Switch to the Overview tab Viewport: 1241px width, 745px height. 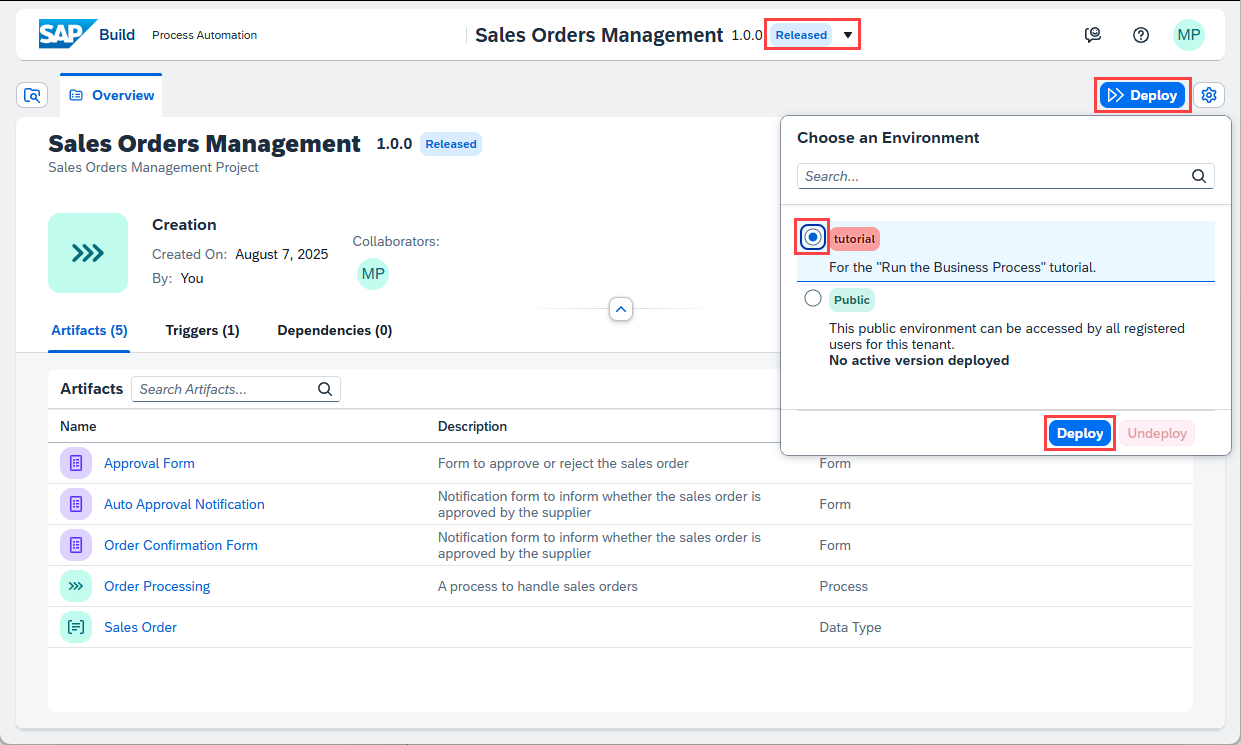[111, 95]
